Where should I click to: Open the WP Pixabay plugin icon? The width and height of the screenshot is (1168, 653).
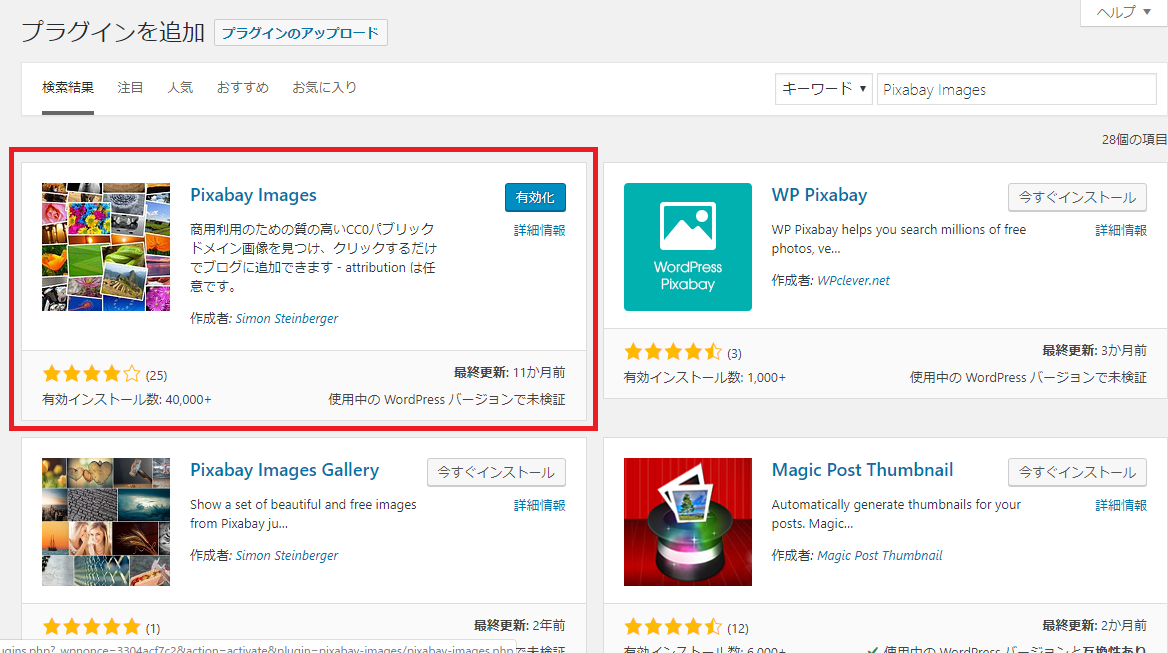click(688, 246)
